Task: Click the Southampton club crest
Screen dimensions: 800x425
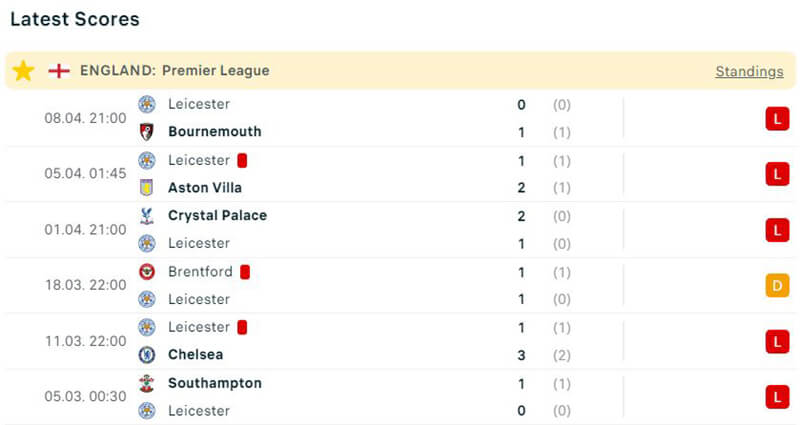Action: [x=147, y=384]
